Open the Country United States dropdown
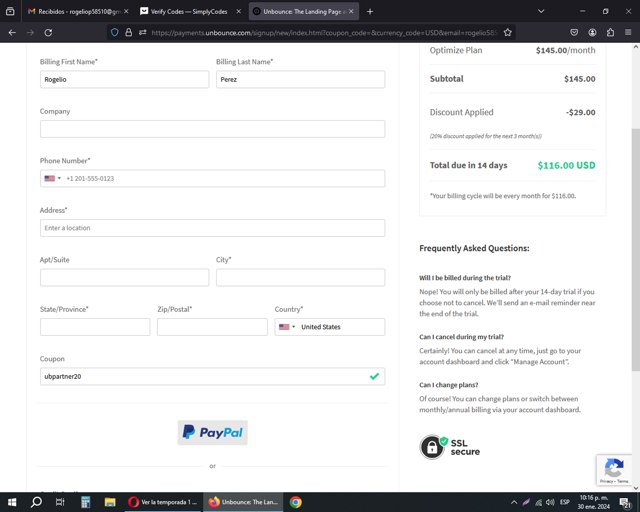This screenshot has height=512, width=640. [x=330, y=327]
